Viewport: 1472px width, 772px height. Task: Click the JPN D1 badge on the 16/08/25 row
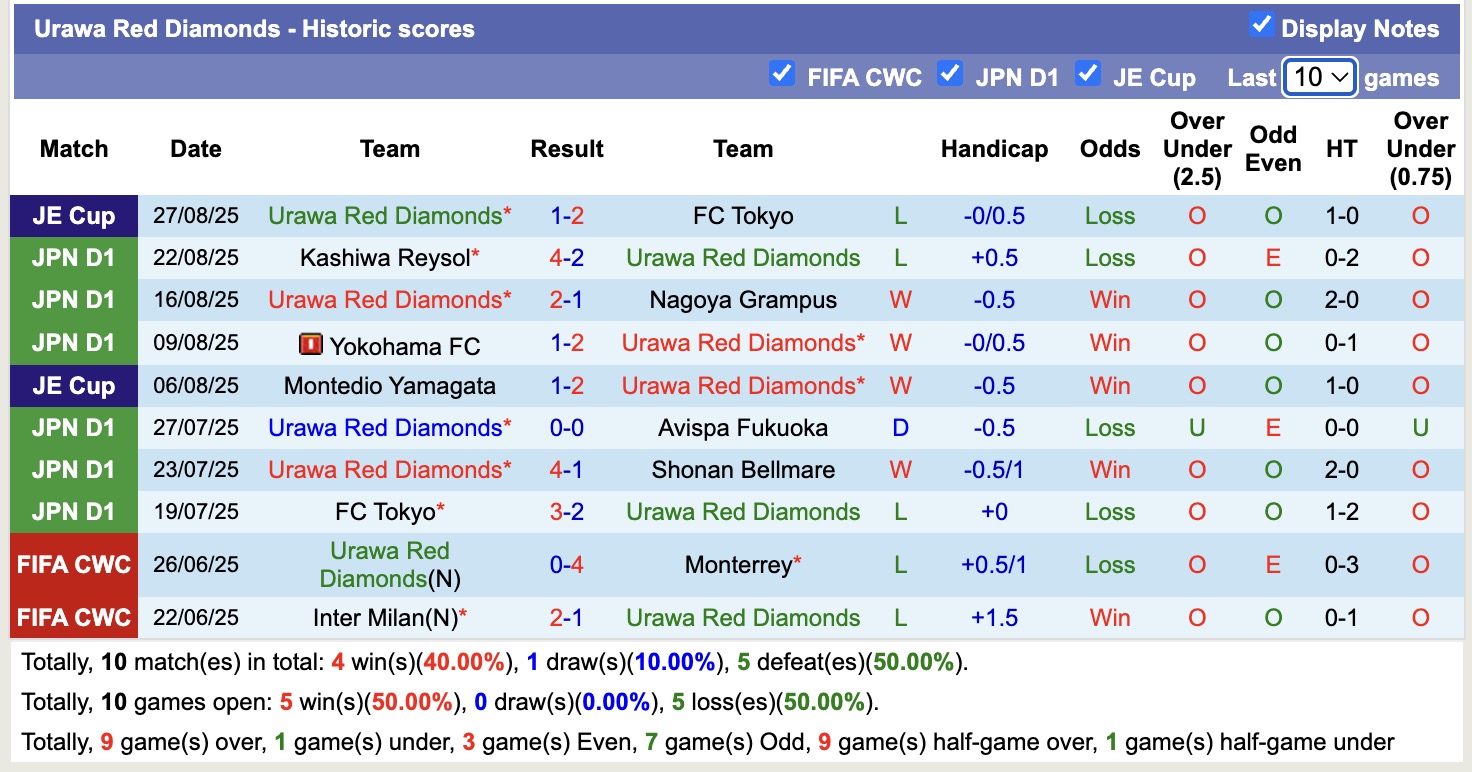point(73,299)
